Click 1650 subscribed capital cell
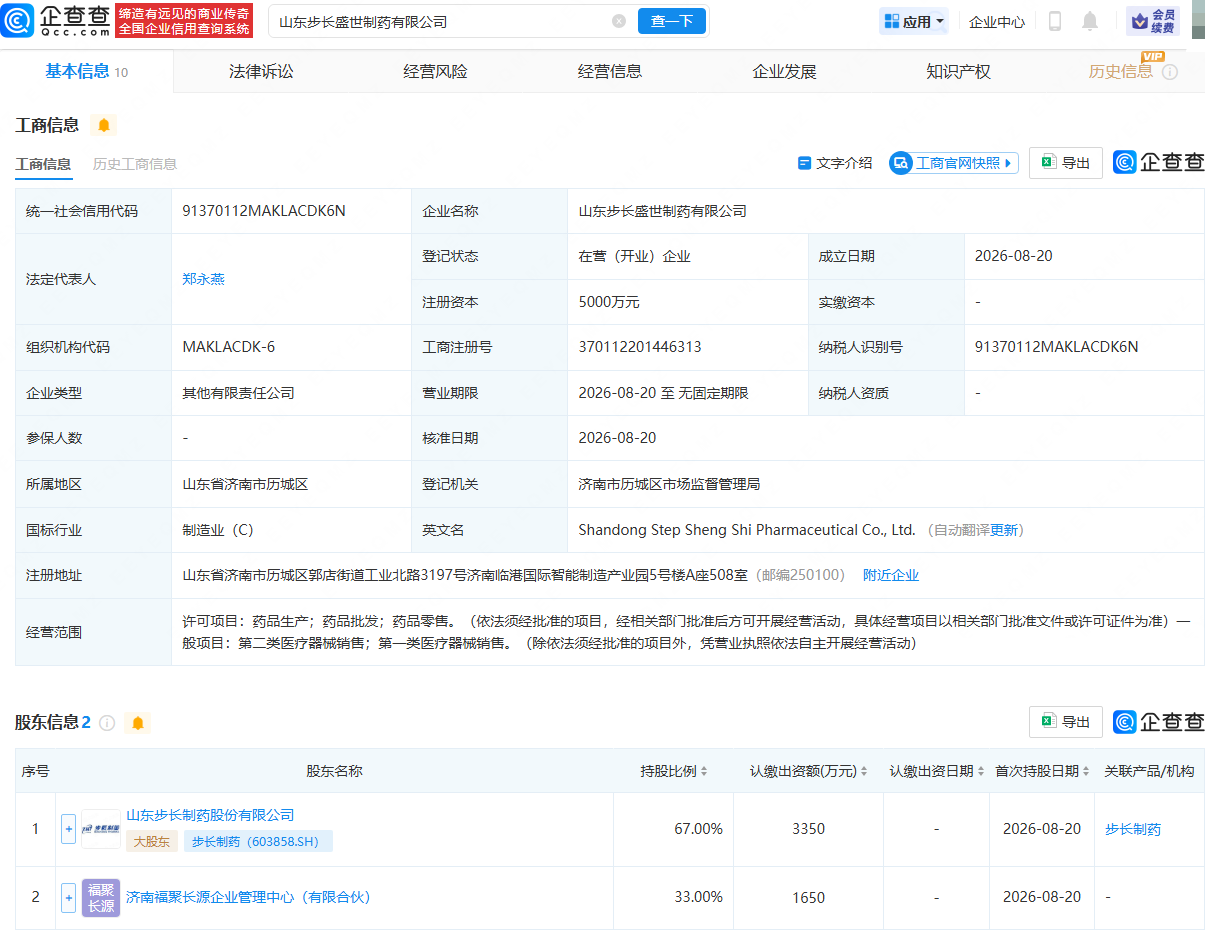Screen dimensions: 1205x930 pos(808,897)
